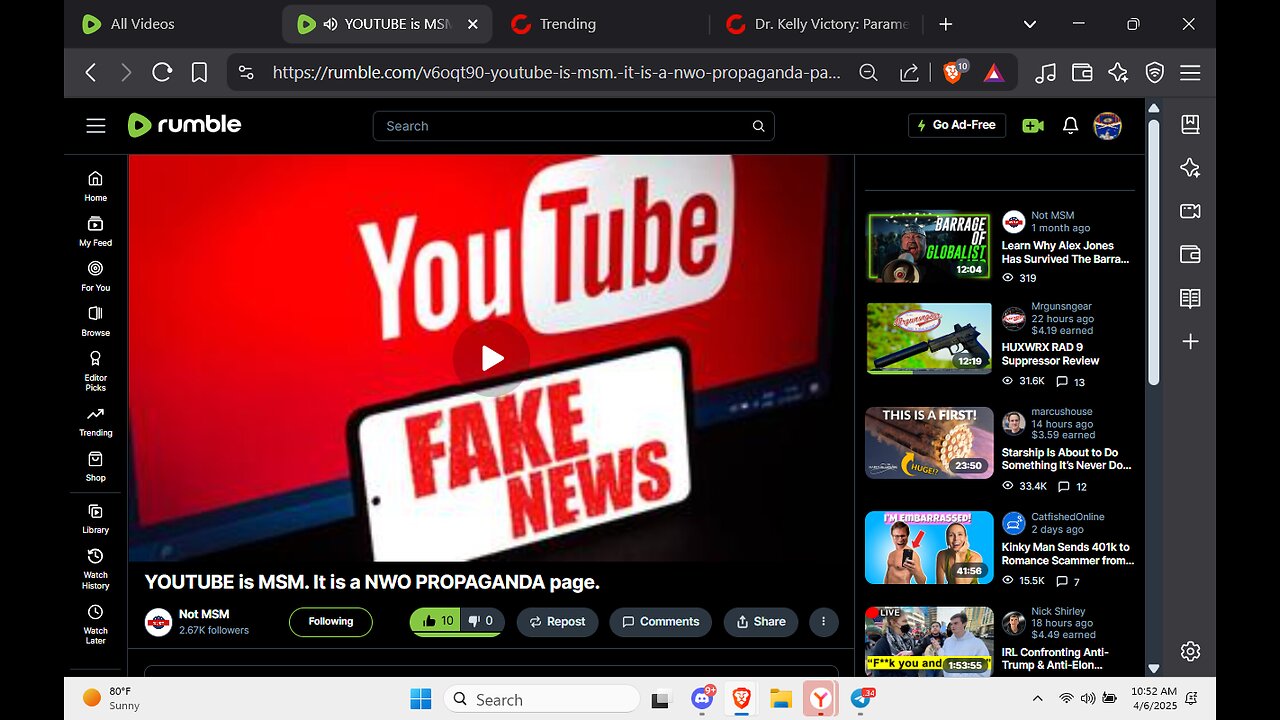Open the sidebar reading list icon
The width and height of the screenshot is (1280, 720).
point(1190,298)
